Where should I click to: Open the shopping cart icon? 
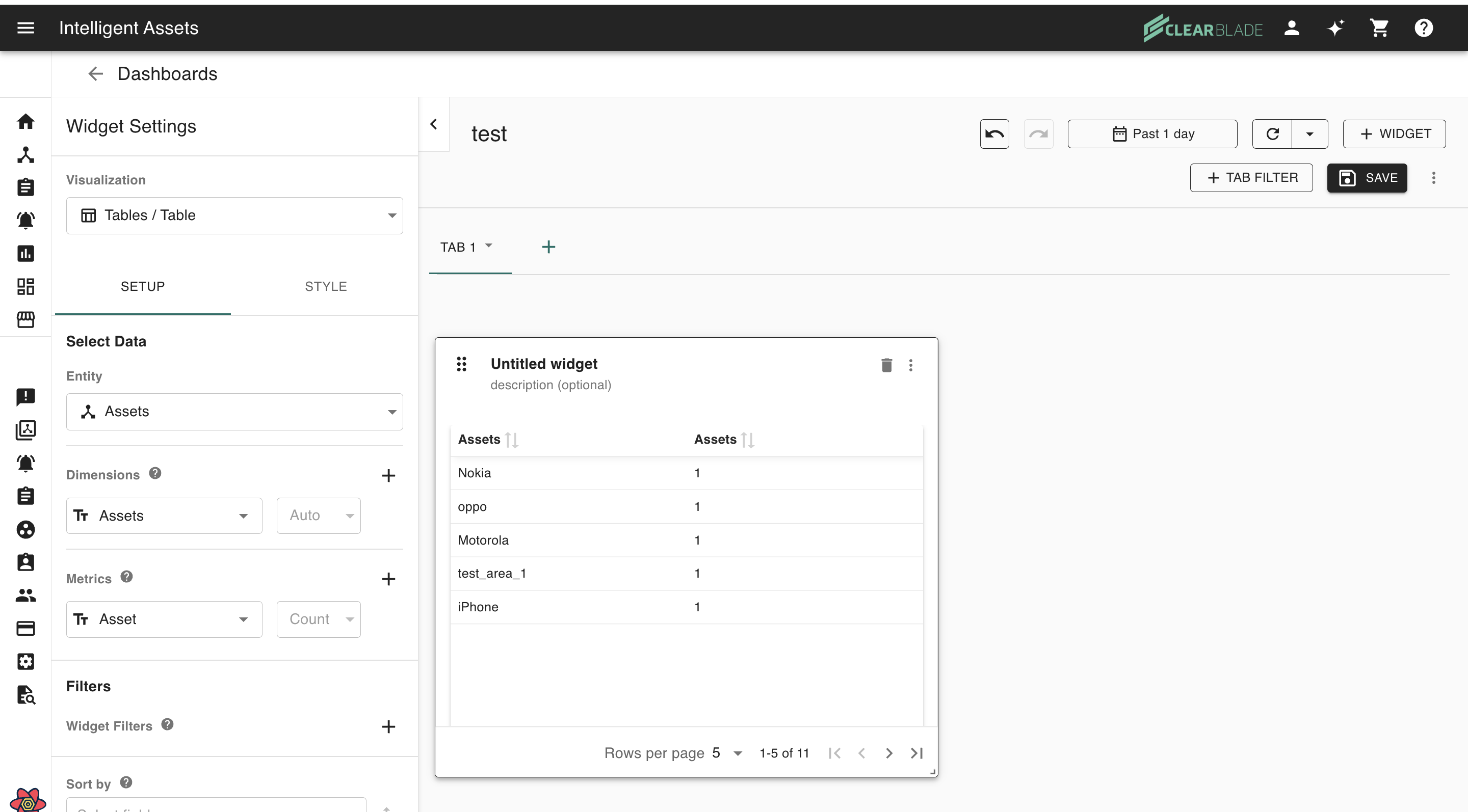point(1379,28)
